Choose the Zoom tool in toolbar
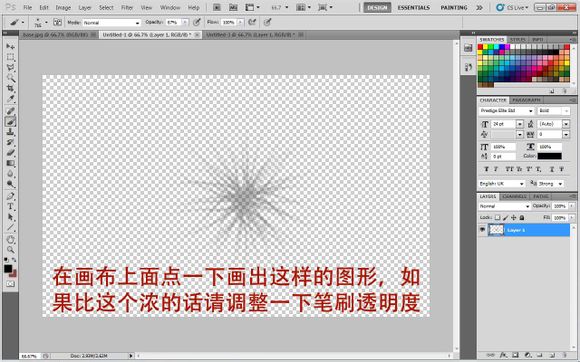The height and width of the screenshot is (362, 580). point(10,250)
